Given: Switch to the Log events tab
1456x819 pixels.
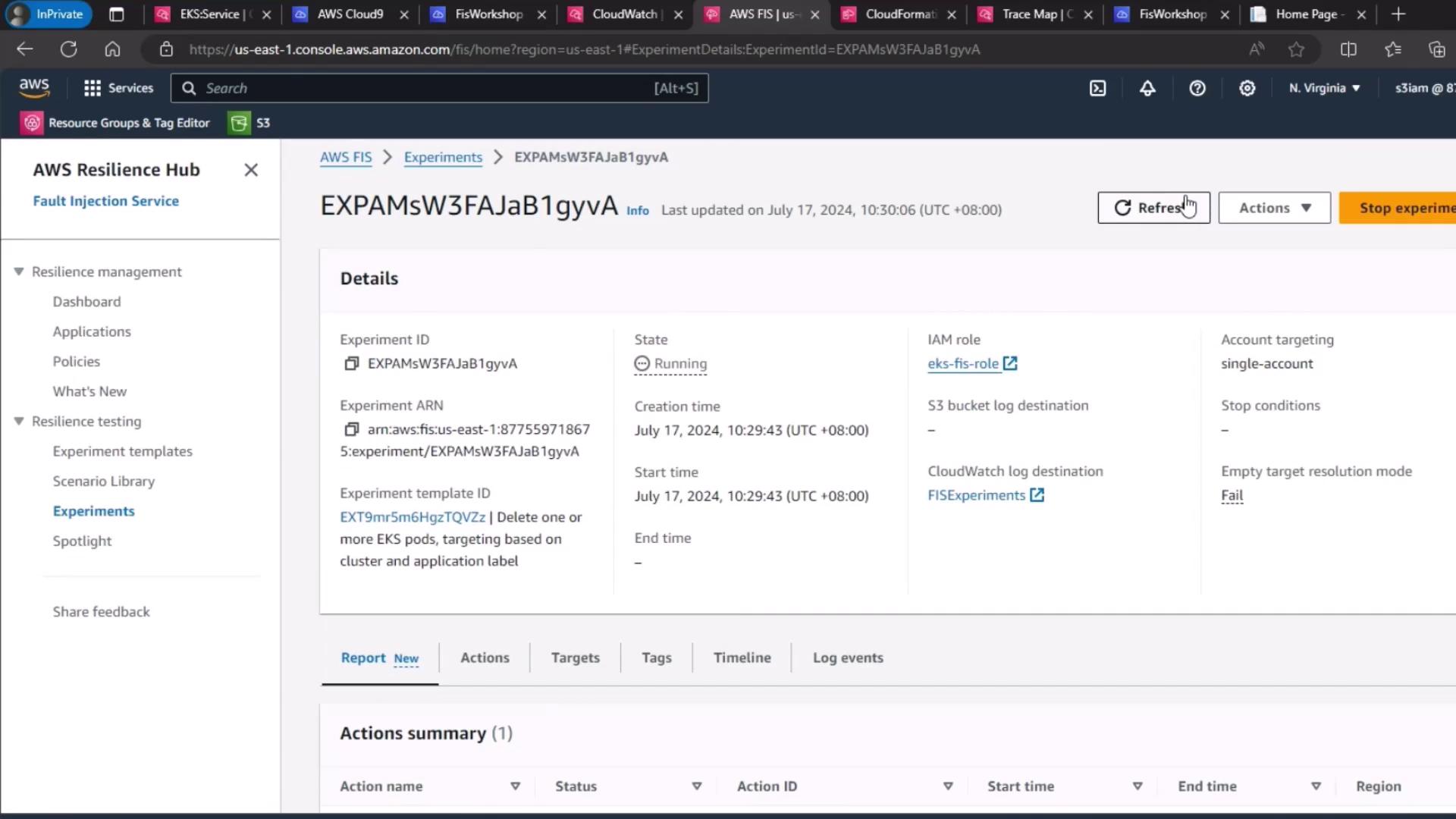Looking at the screenshot, I should coord(847,657).
